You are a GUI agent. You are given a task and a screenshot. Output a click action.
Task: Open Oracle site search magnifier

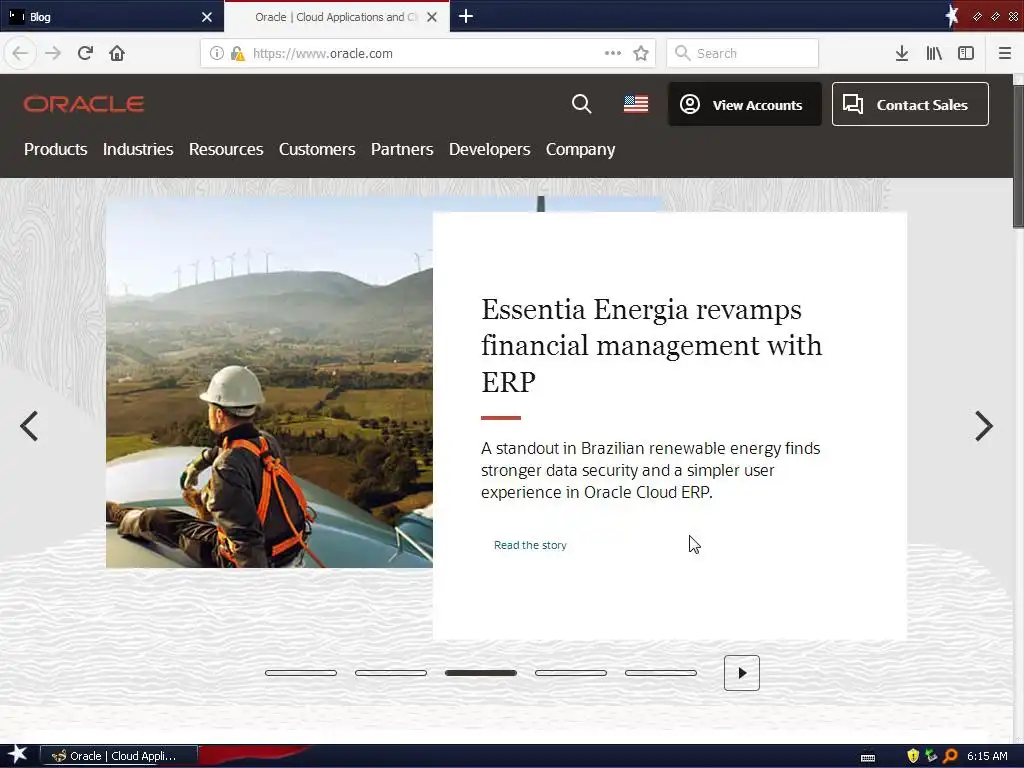click(x=581, y=104)
